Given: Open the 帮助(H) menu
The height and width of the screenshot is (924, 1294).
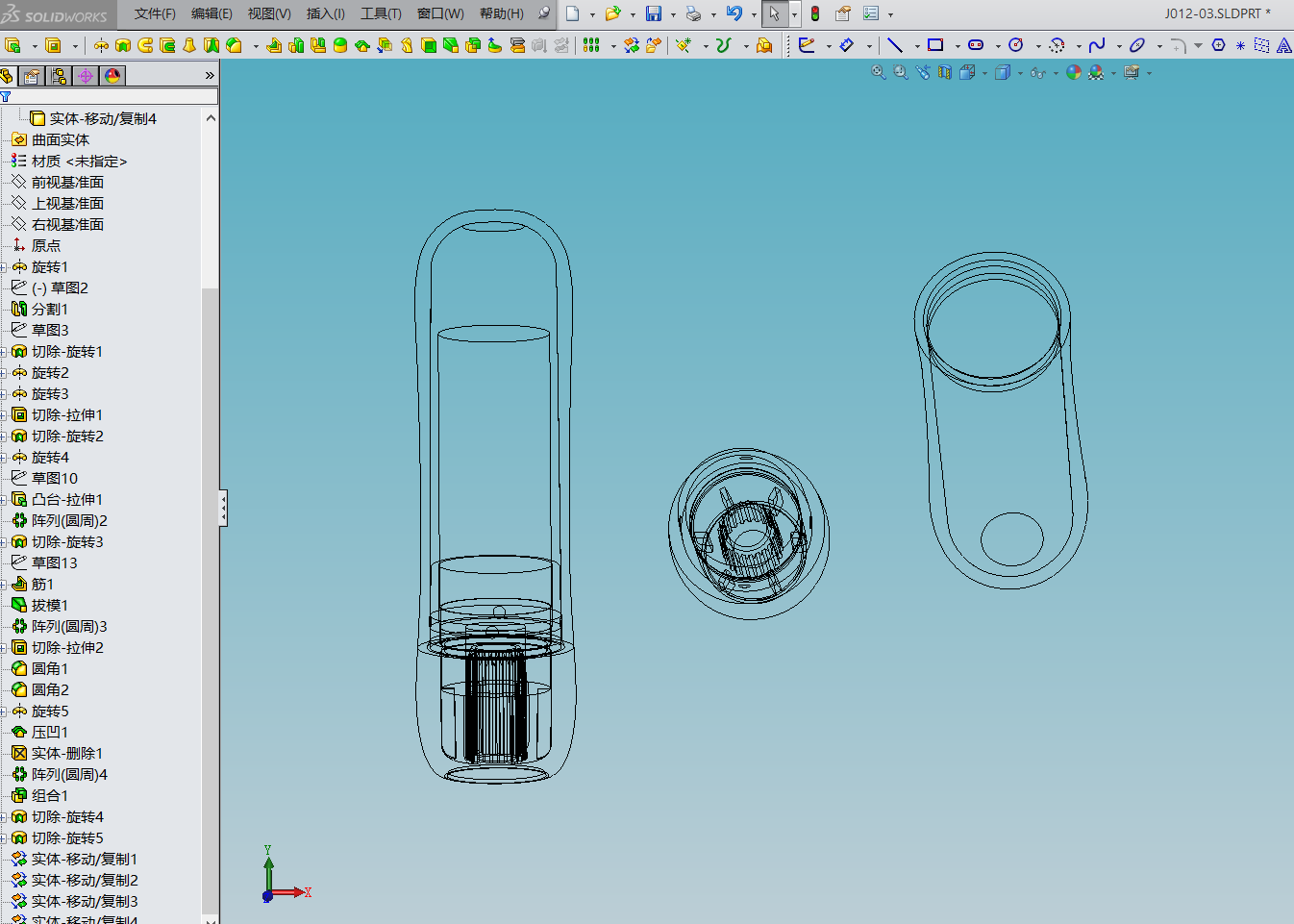Looking at the screenshot, I should click(x=502, y=13).
